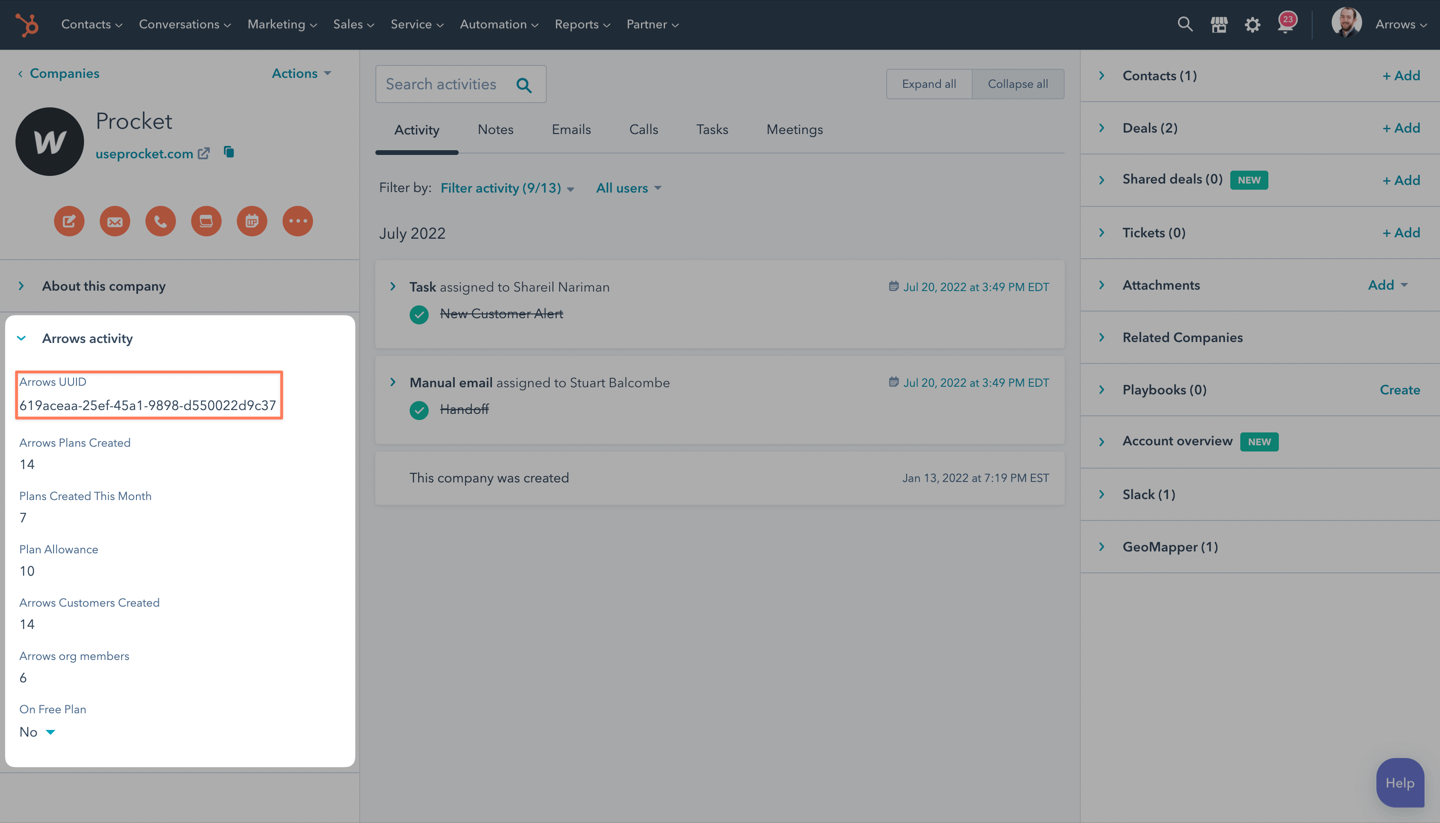Open the Partner menu
The width and height of the screenshot is (1440, 823).
[653, 24]
